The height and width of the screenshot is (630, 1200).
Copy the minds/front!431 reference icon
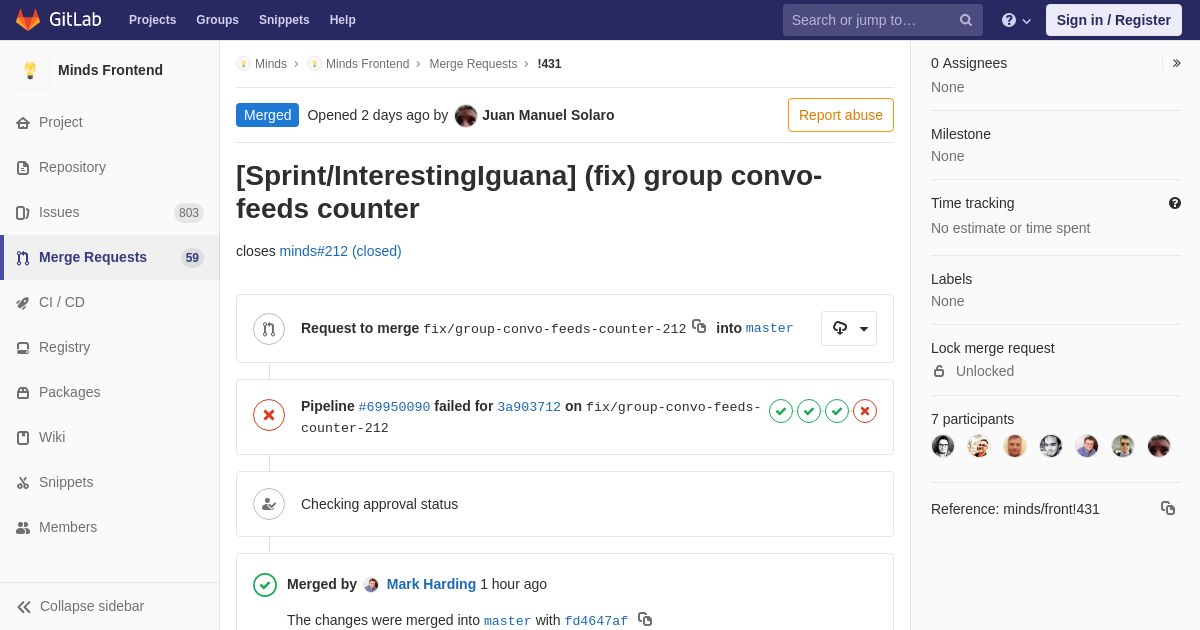[x=1168, y=508]
